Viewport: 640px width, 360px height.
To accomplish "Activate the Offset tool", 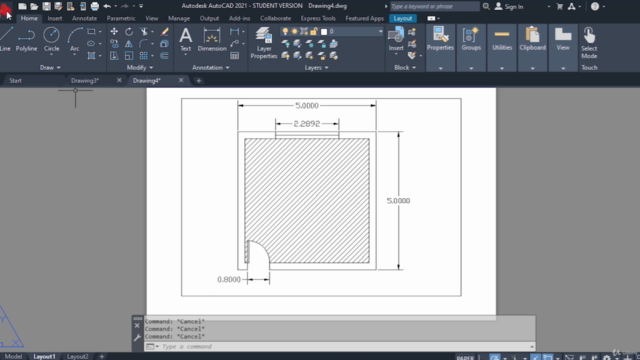I will pos(164,56).
